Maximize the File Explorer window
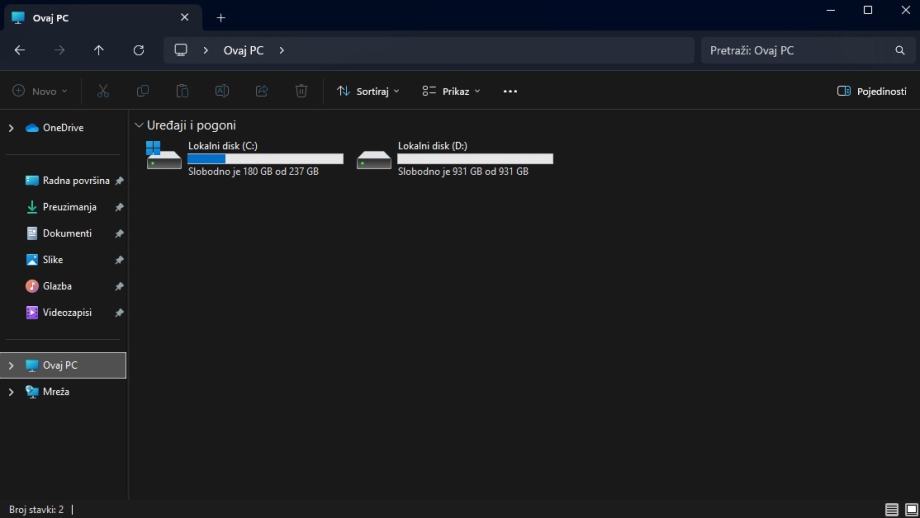 (x=868, y=11)
